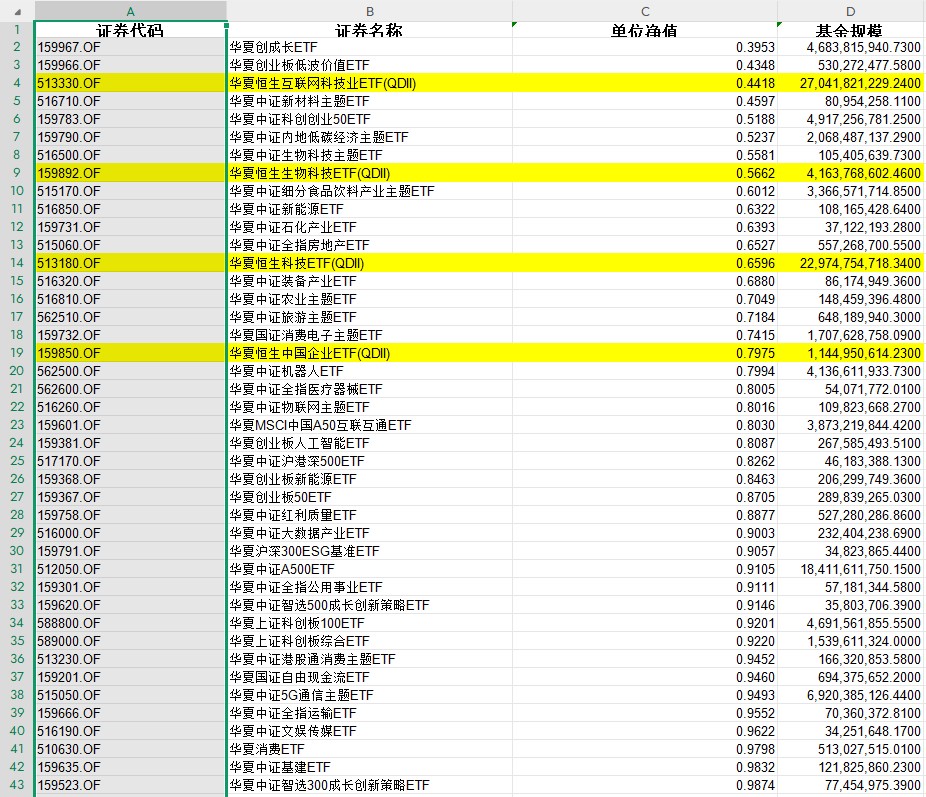Click fund size cell 77,454,975.3900

pyautogui.click(x=850, y=785)
